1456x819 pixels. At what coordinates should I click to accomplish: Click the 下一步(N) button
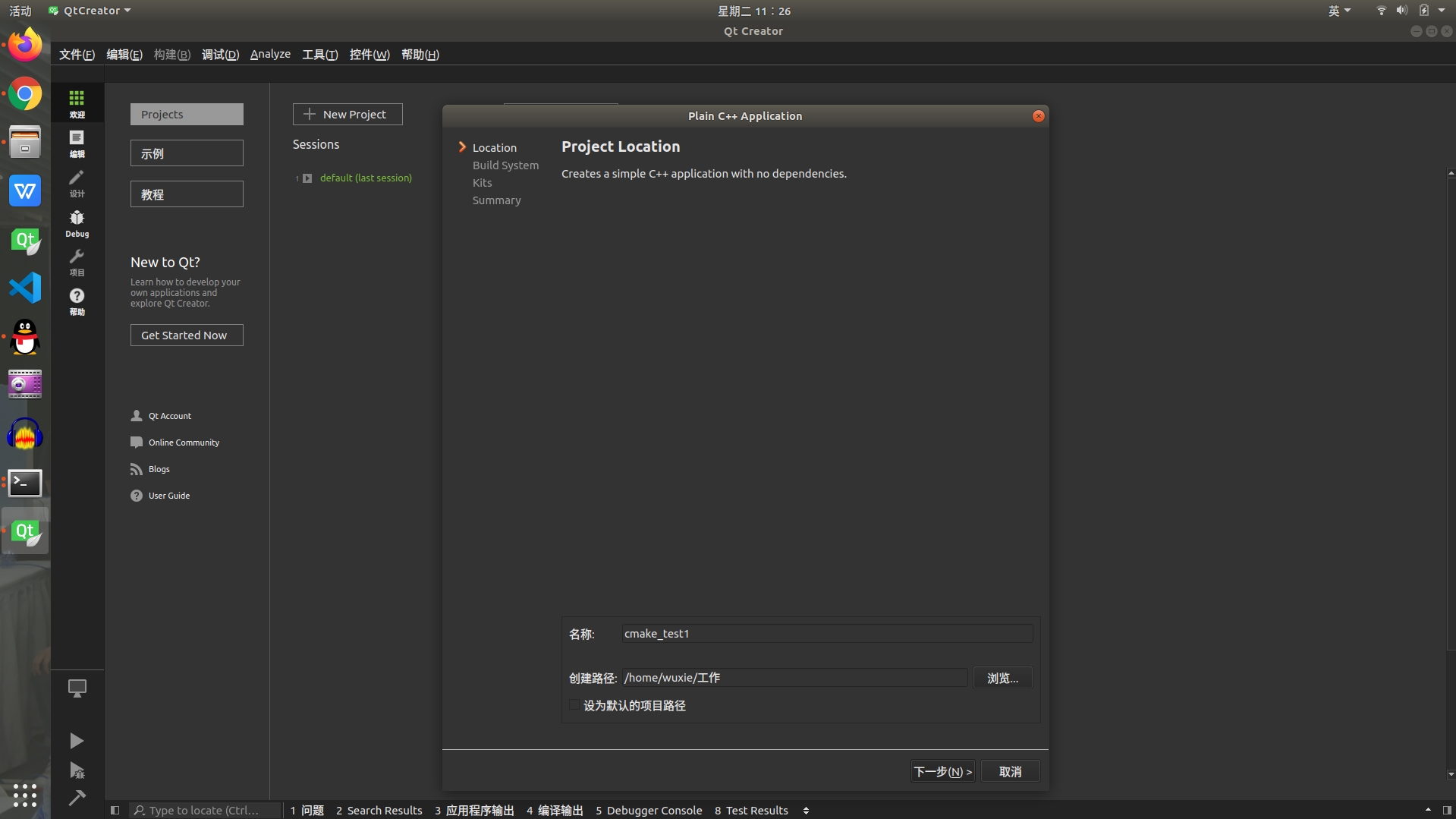(942, 770)
